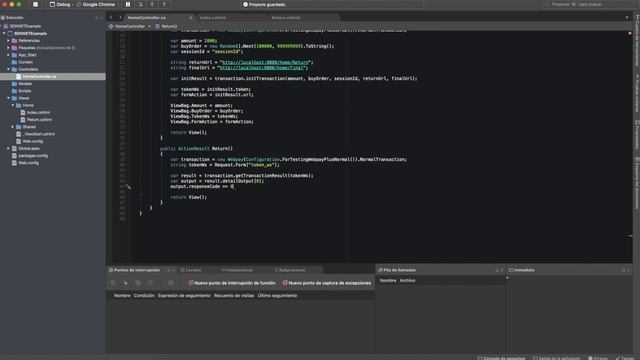Select the root-level Web.config file
The image size is (640, 360).
click(28, 163)
